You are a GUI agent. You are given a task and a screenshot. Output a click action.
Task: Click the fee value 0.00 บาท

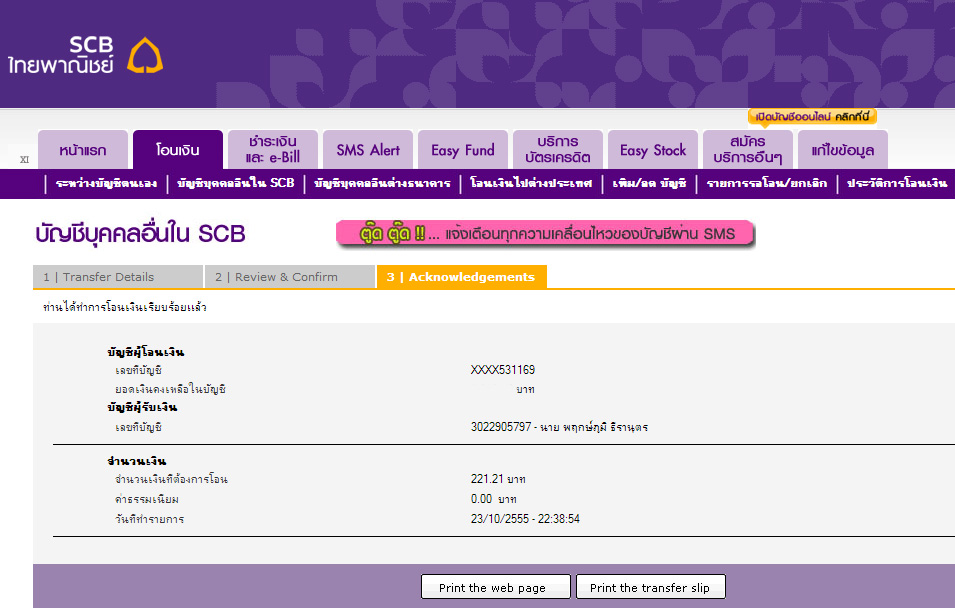[493, 500]
